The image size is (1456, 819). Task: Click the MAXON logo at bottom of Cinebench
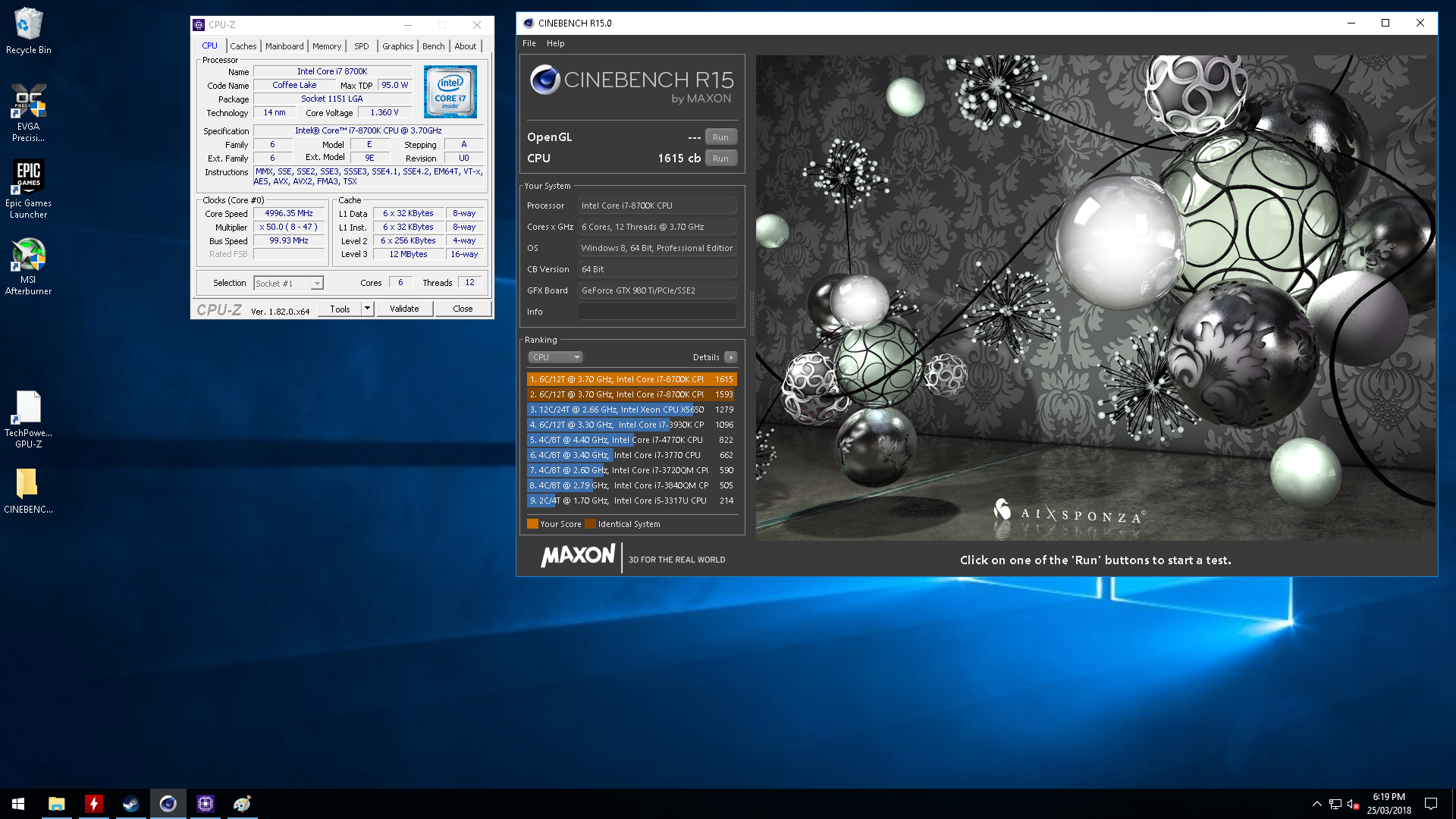(578, 557)
